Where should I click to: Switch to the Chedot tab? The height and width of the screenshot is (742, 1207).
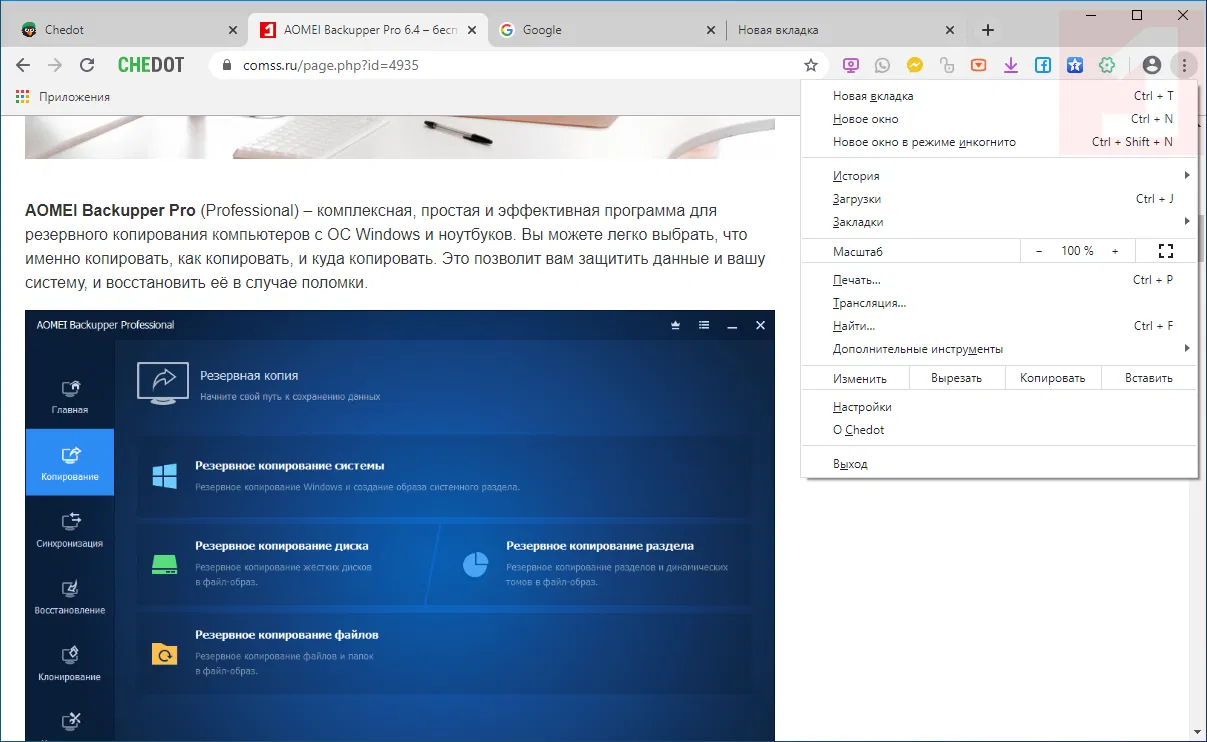(128, 30)
